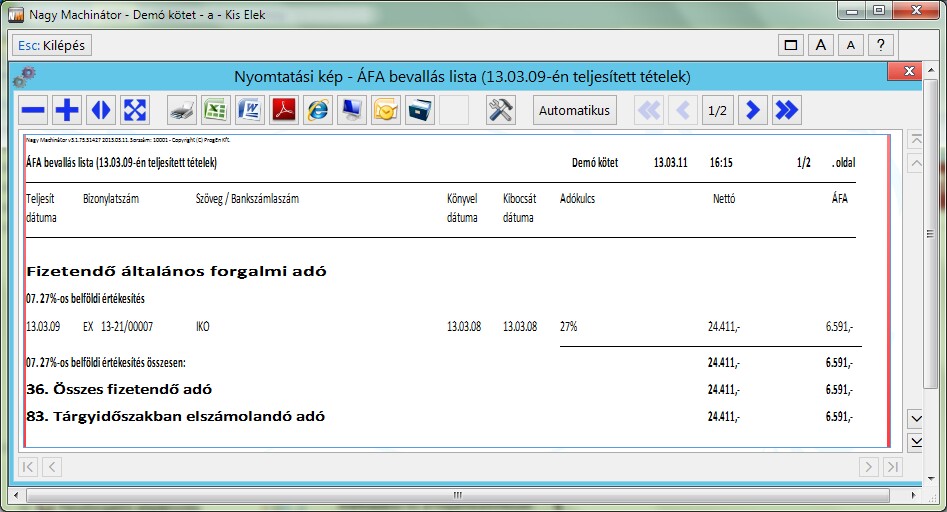The image size is (947, 512).
Task: Print the report with printer icon
Action: pos(181,110)
